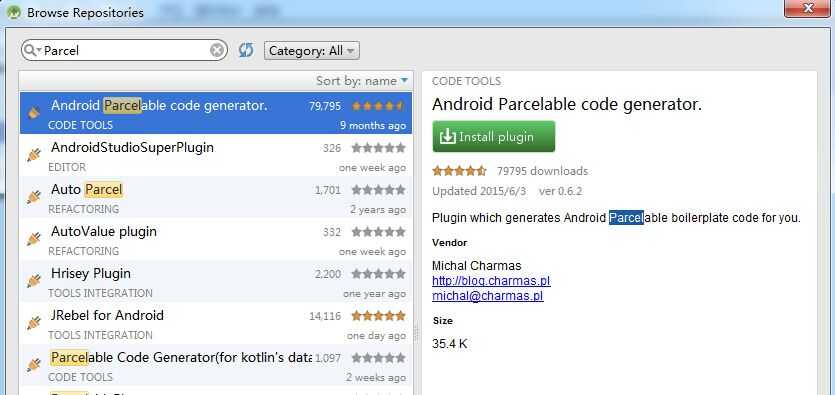835x395 pixels.
Task: Select Hrisey Plugin in the list
Action: click(216, 281)
